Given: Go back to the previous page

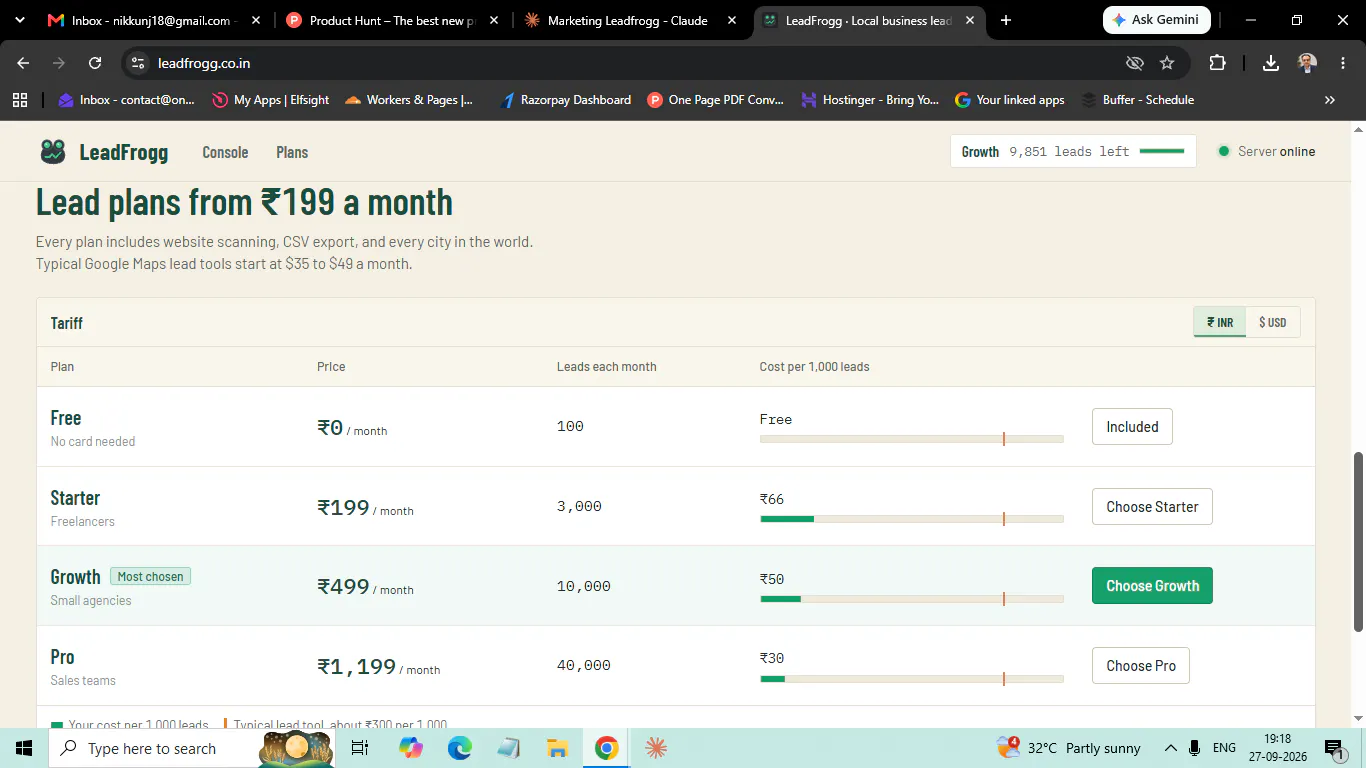Looking at the screenshot, I should tap(23, 63).
